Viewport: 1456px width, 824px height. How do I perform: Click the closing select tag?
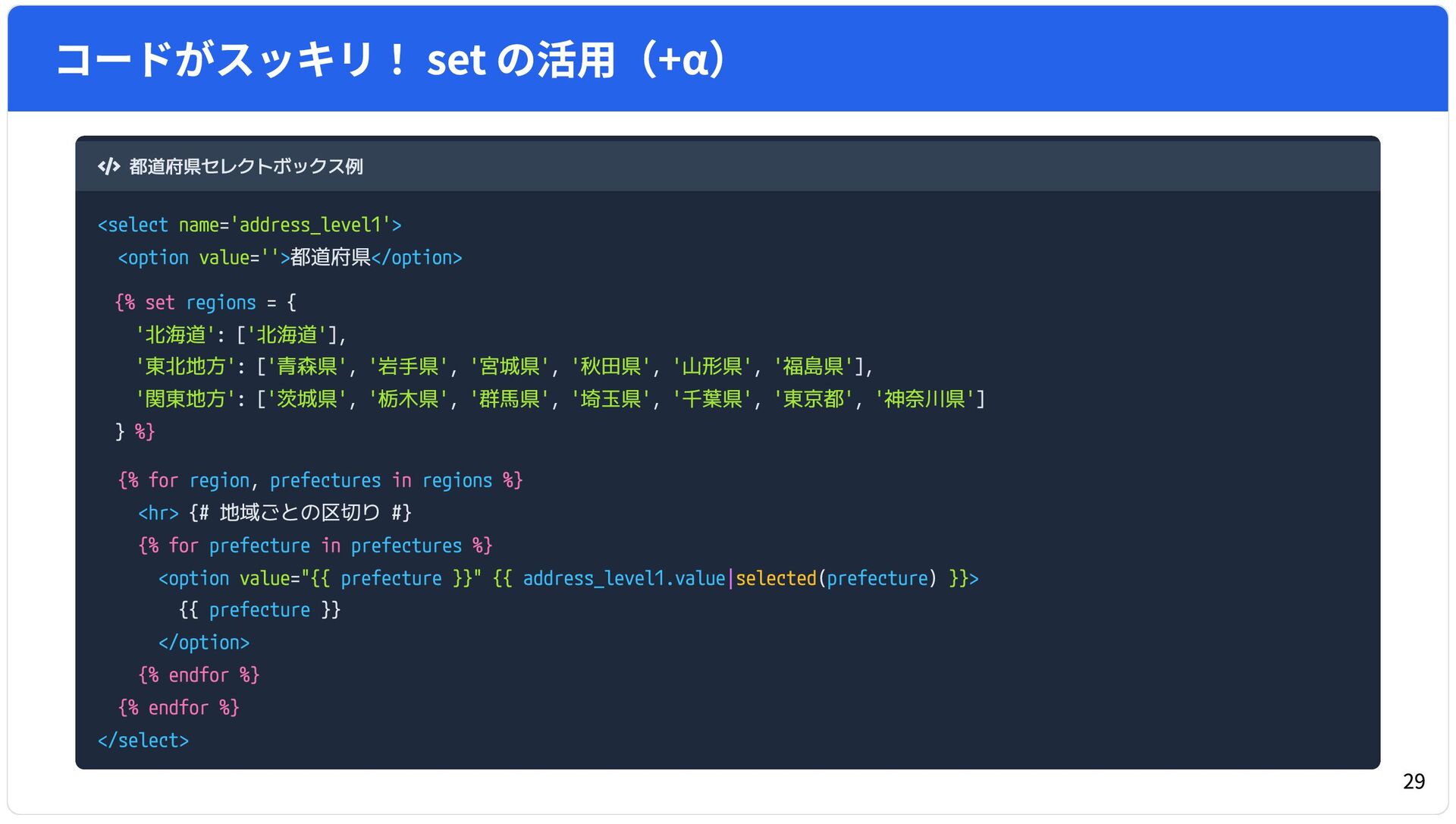pos(143,741)
